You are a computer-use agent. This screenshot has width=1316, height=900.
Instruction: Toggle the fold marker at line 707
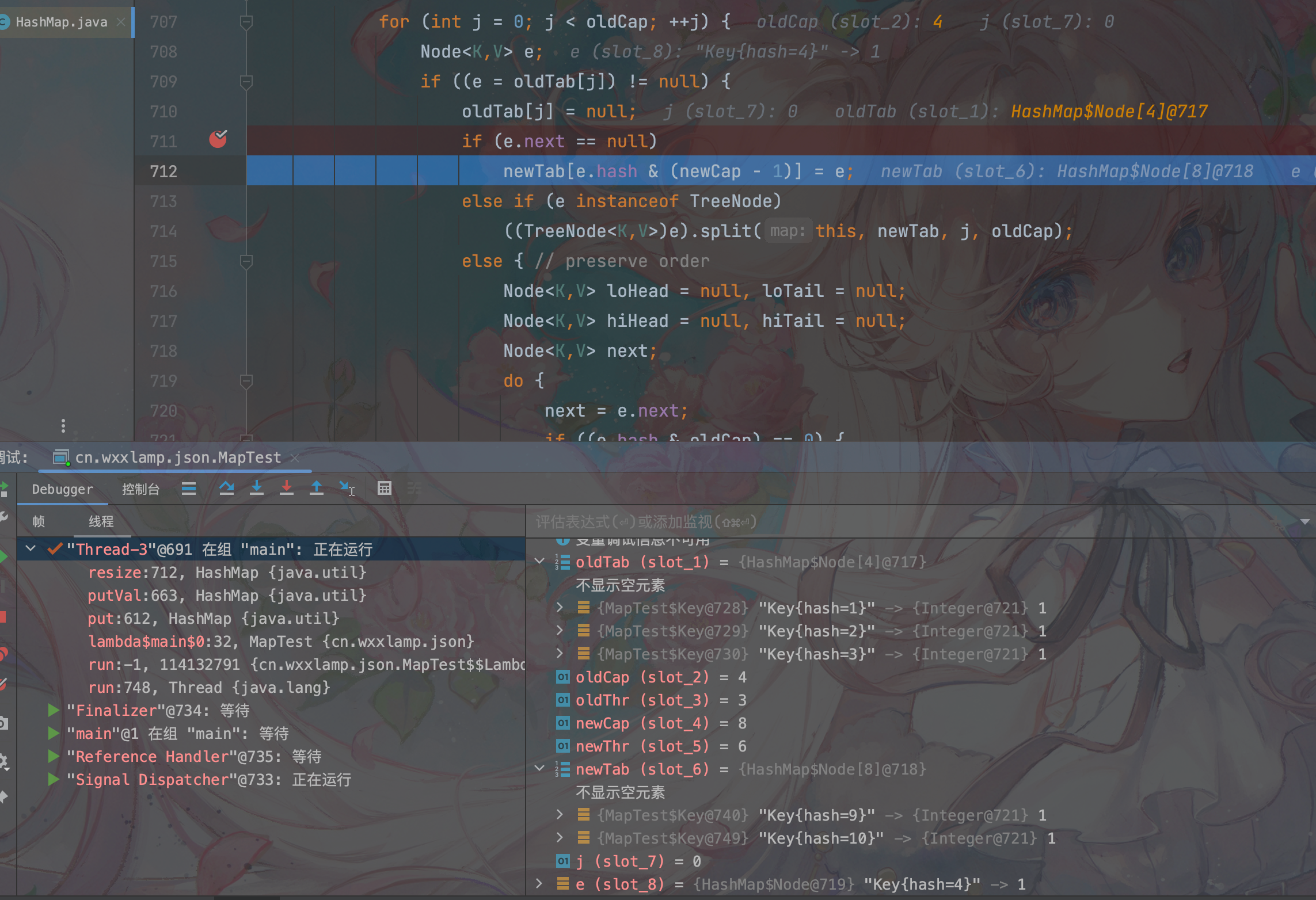246,22
